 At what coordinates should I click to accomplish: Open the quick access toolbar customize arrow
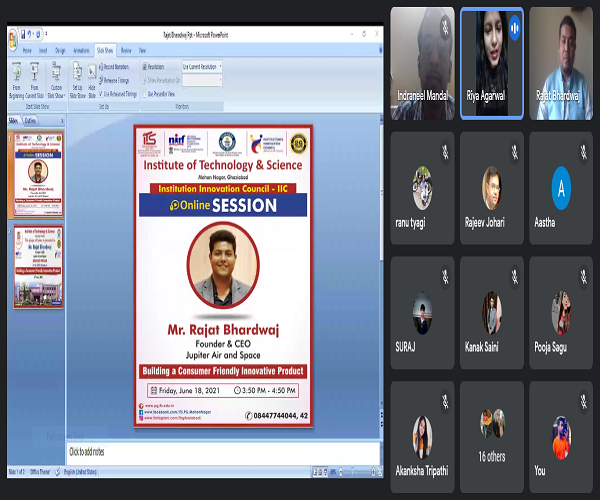[x=46, y=34]
